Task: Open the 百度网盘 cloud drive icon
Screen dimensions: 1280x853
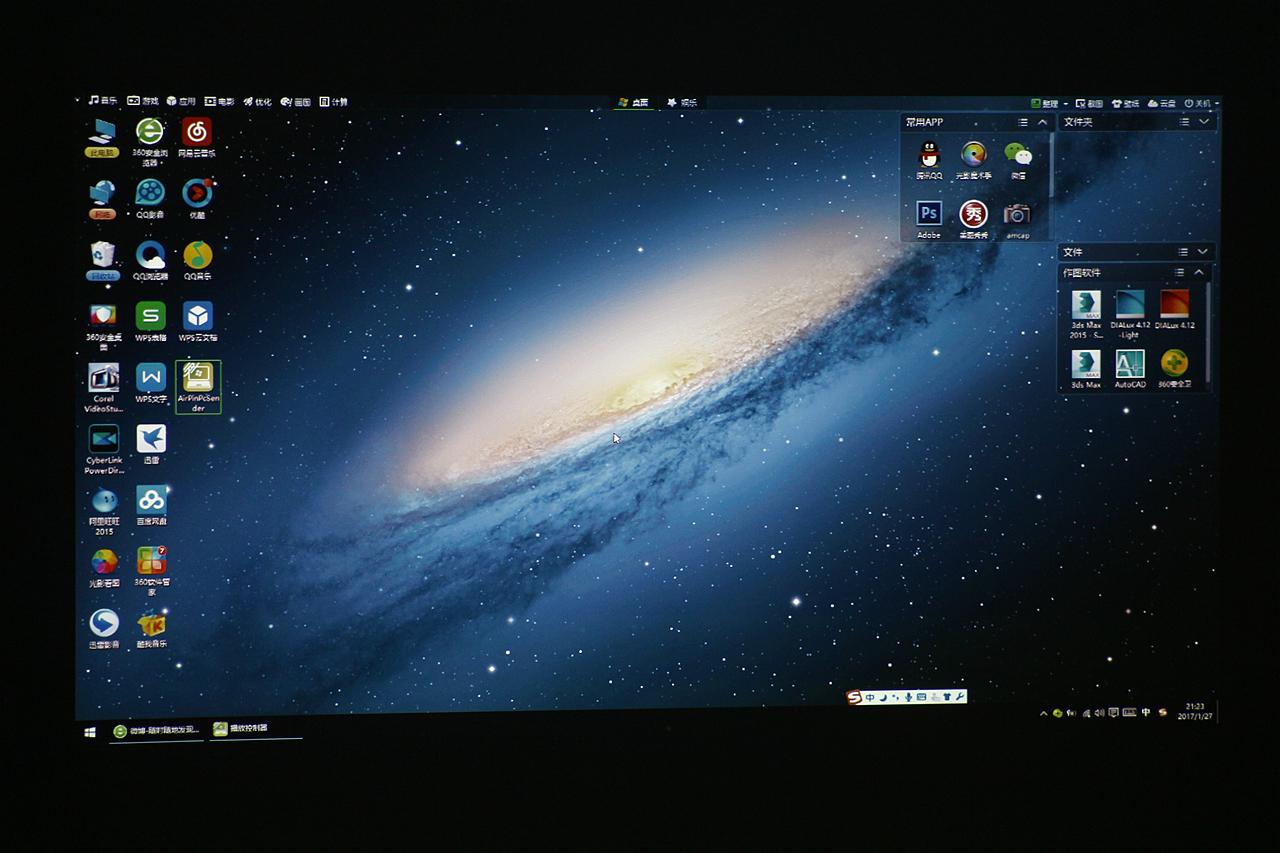Action: (x=151, y=506)
